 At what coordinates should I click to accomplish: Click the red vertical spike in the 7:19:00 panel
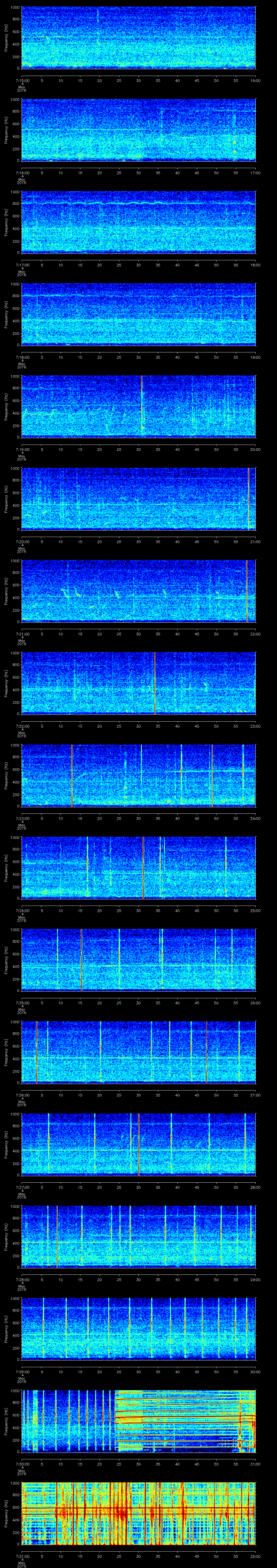[x=141, y=407]
